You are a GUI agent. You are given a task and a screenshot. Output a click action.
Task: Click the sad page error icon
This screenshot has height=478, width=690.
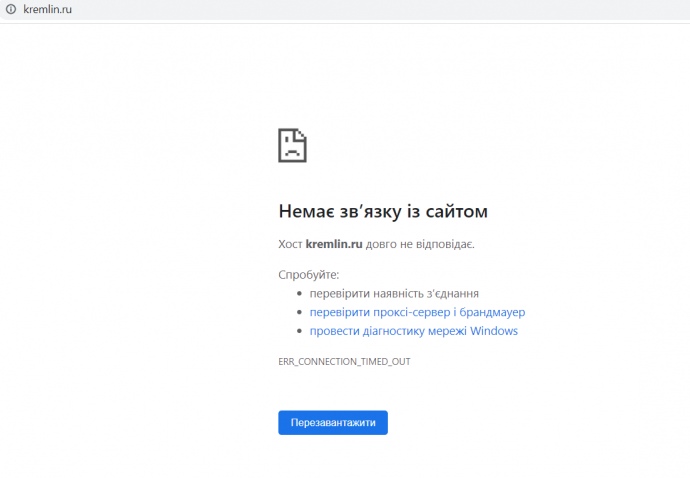(292, 145)
